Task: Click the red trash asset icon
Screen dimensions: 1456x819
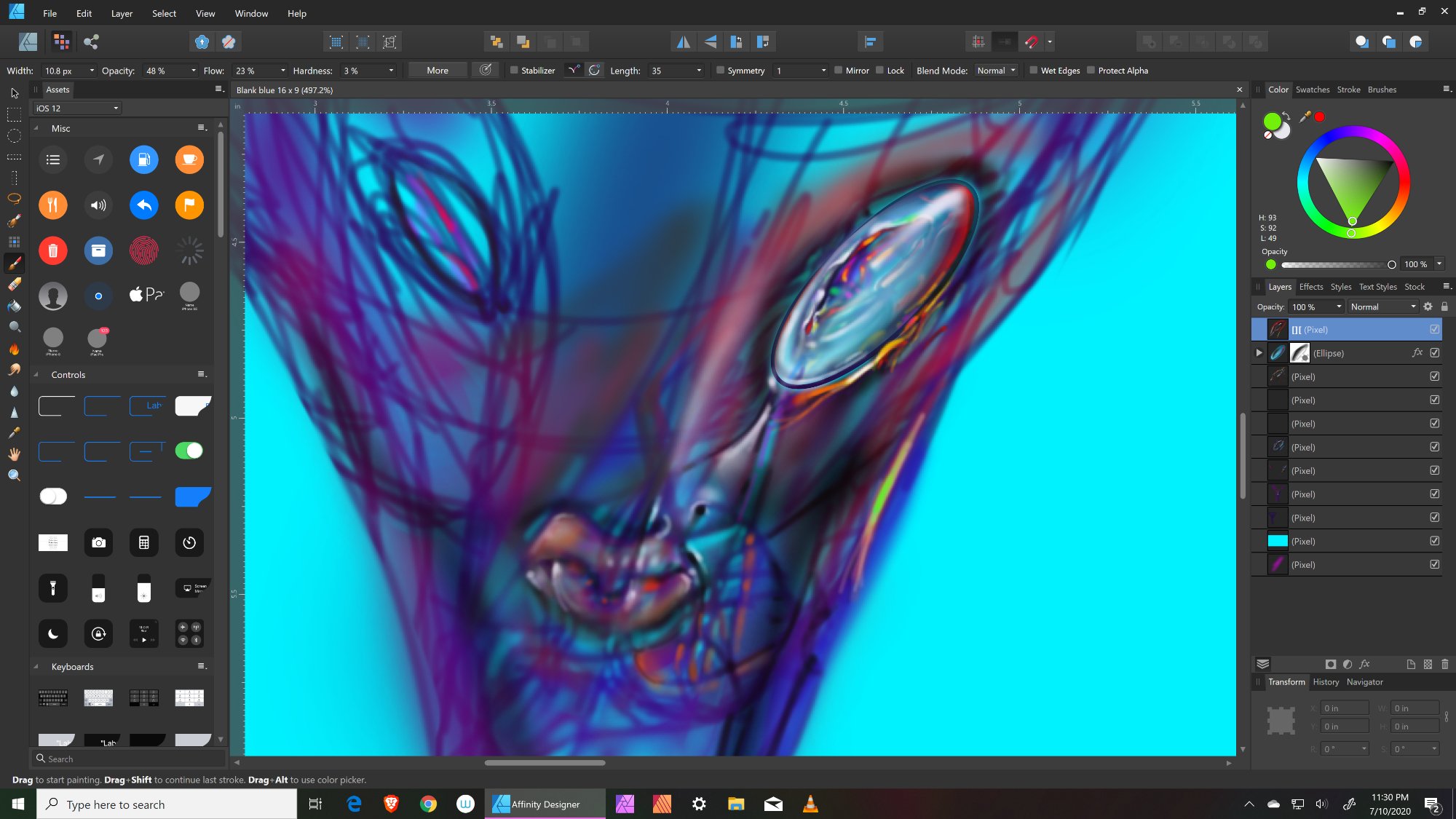Action: [x=53, y=251]
